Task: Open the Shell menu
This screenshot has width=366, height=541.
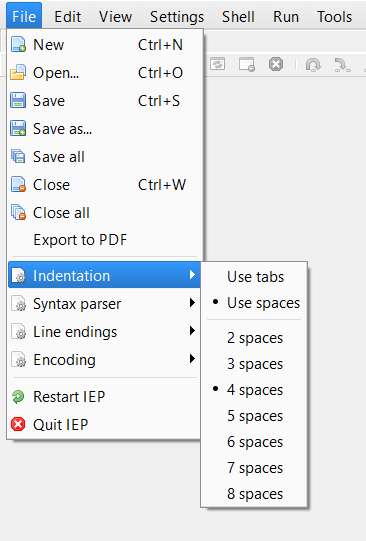Action: 238,17
